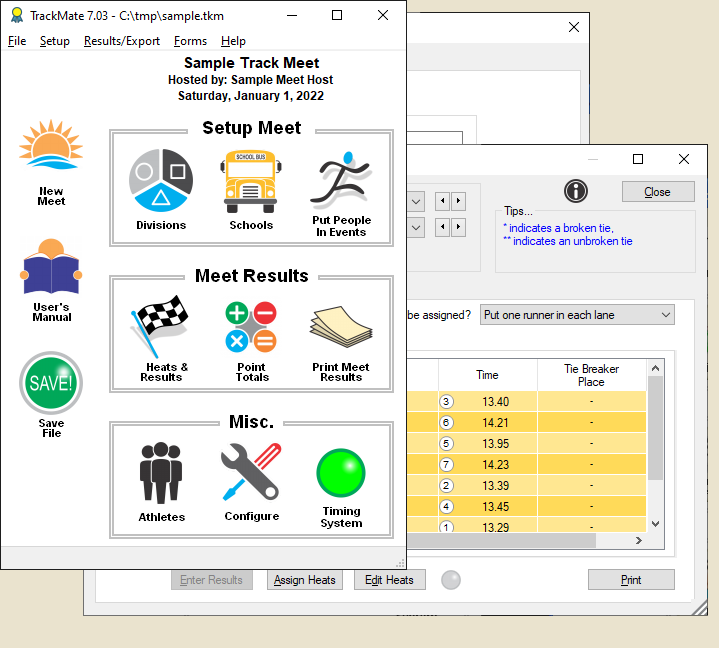
Task: Open the Forms menu
Action: (190, 41)
